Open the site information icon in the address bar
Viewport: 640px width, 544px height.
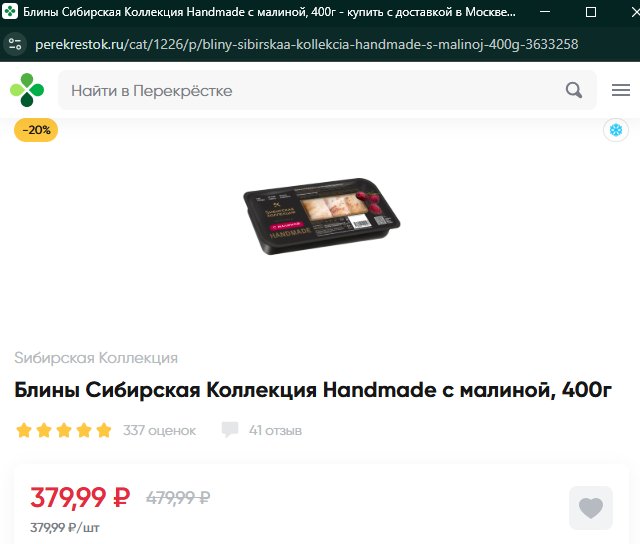15,44
